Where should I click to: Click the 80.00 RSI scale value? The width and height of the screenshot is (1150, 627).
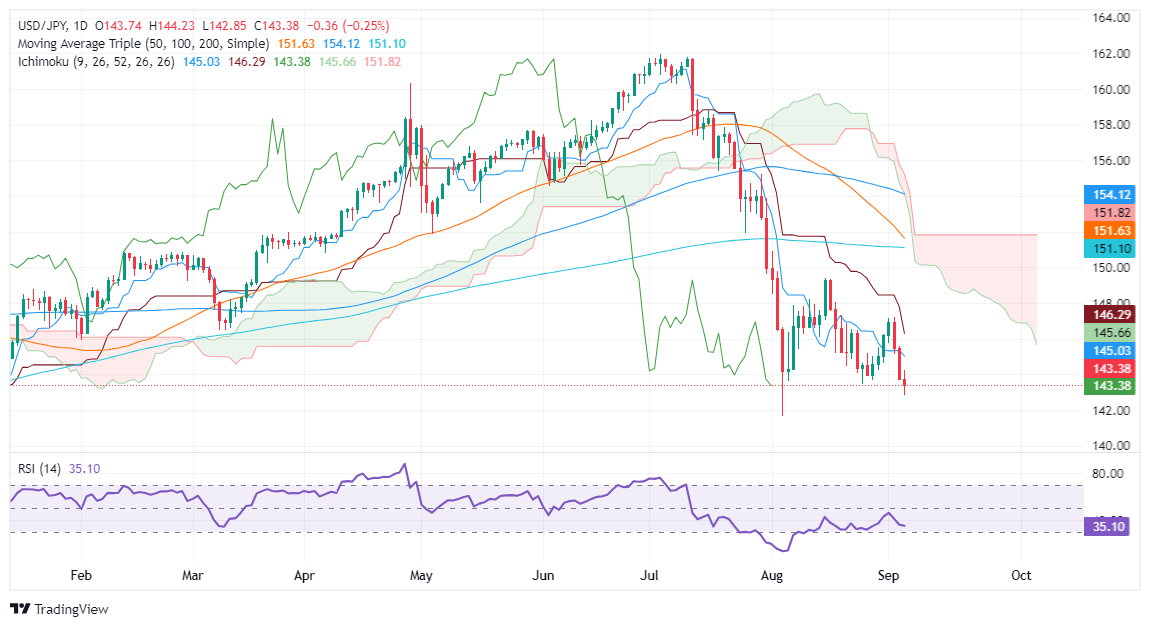point(1107,474)
